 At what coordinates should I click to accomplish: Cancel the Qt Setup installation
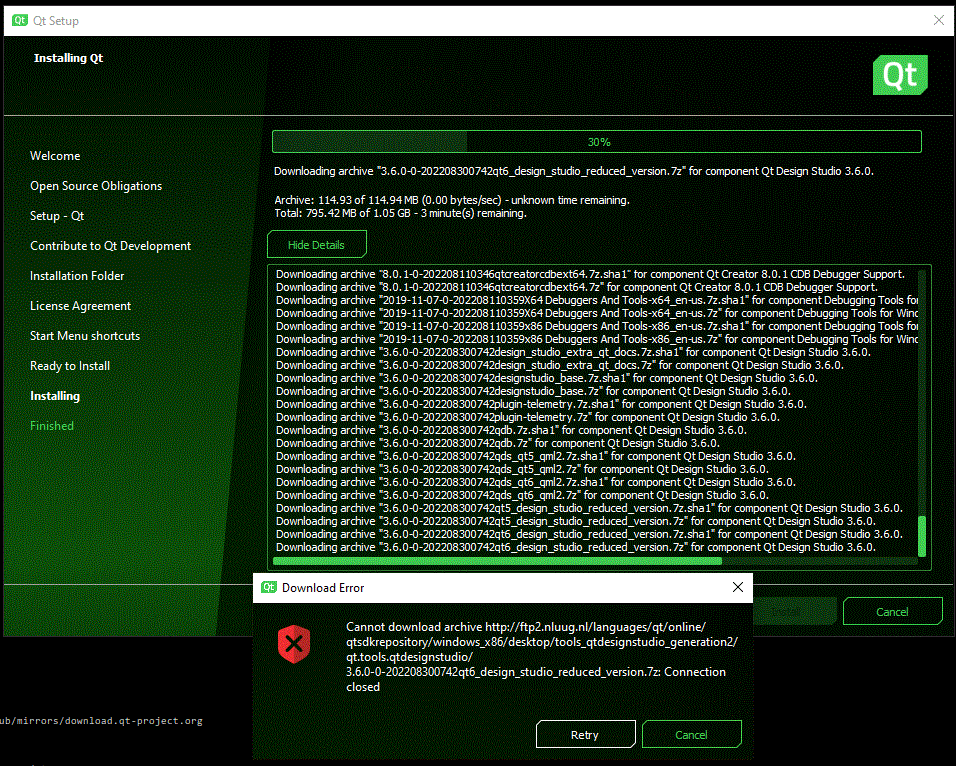tap(892, 611)
